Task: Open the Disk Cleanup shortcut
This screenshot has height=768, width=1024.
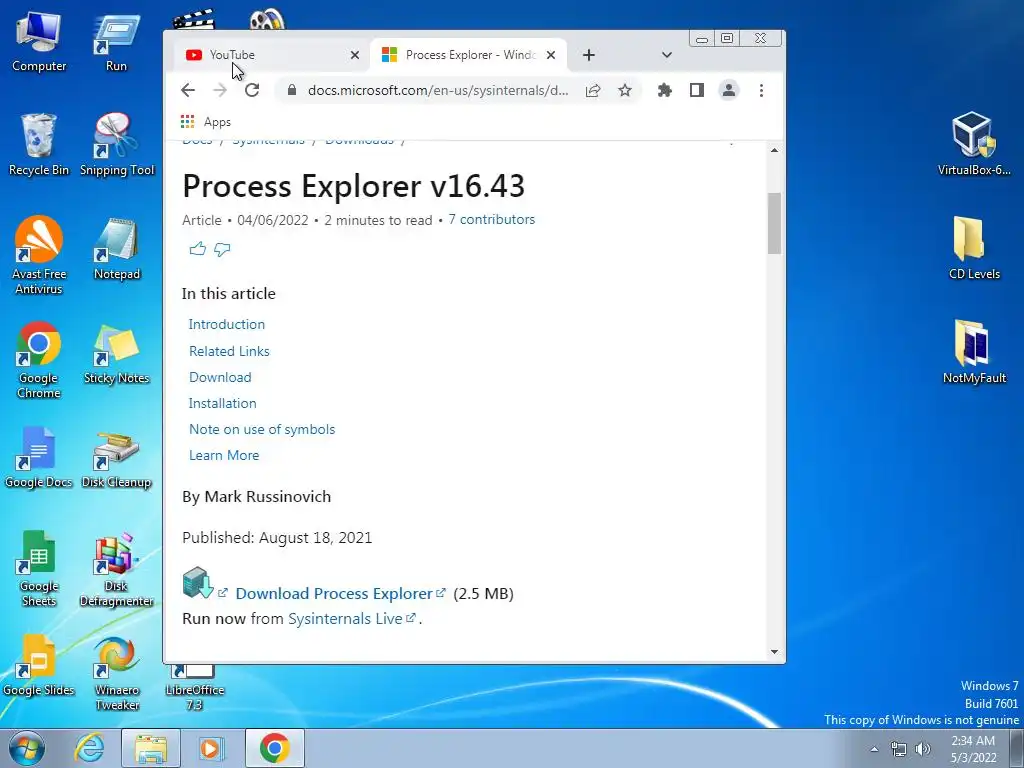Action: (x=116, y=460)
